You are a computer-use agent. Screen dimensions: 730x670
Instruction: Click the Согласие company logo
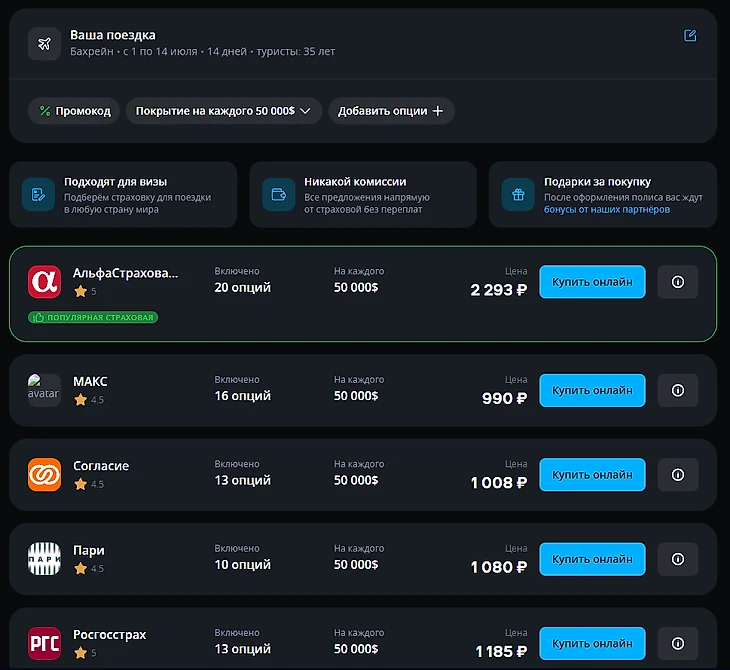[44, 475]
